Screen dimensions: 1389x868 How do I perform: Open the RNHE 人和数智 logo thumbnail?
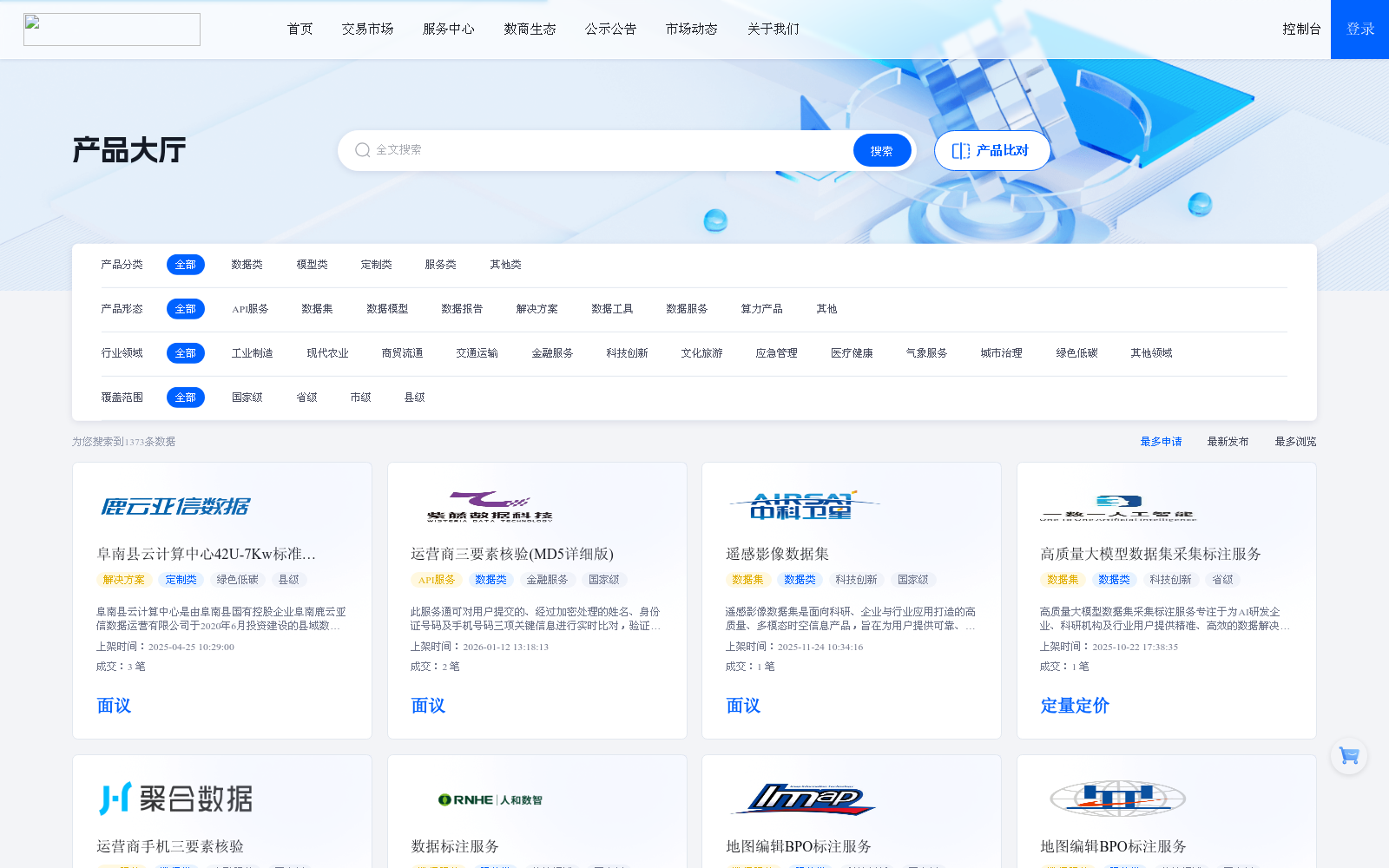coord(490,799)
